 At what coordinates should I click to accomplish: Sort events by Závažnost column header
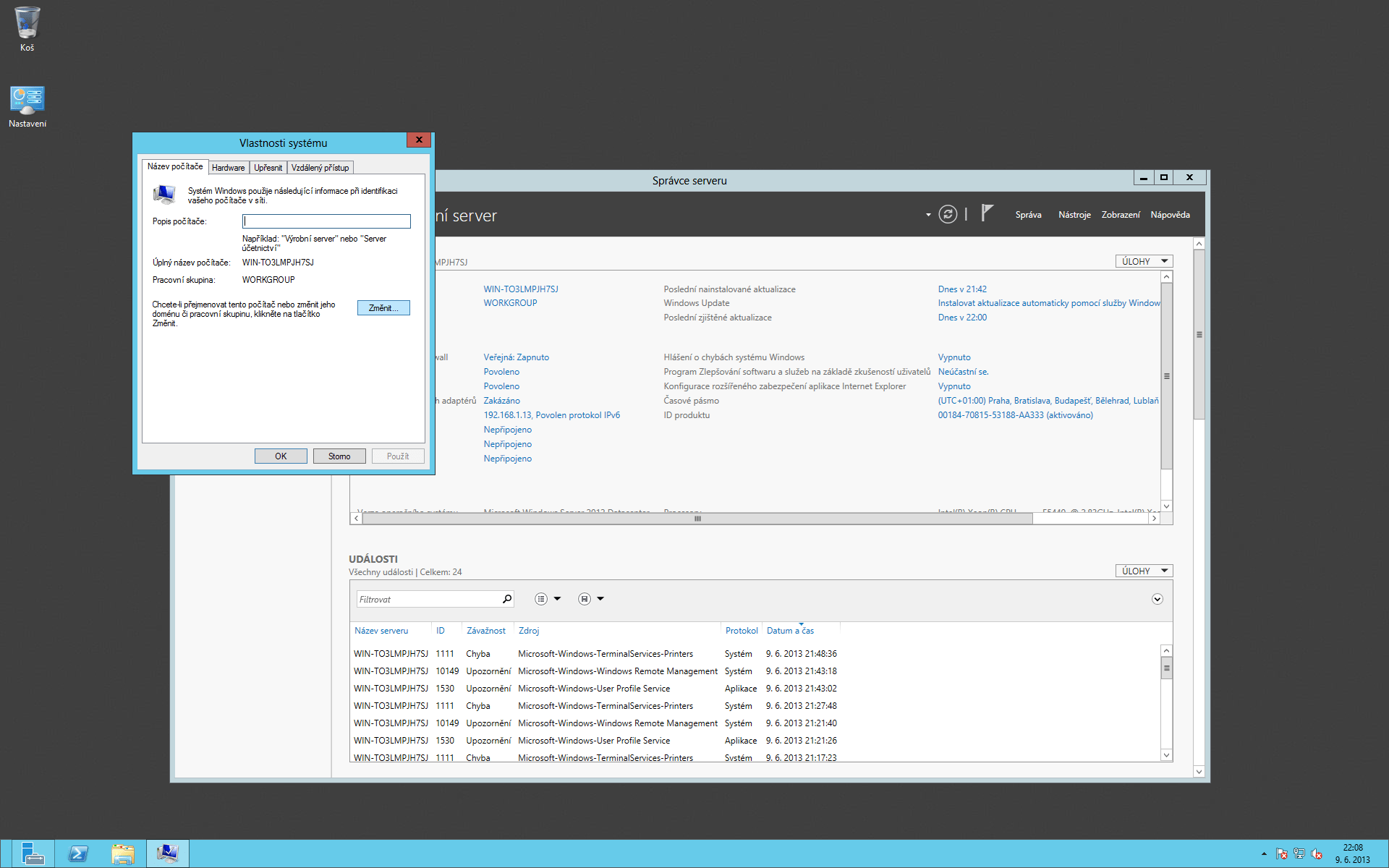tap(485, 631)
